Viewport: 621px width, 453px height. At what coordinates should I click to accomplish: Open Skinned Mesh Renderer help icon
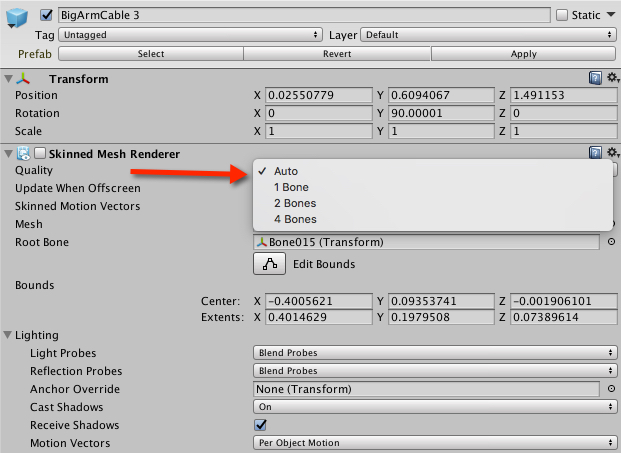595,153
